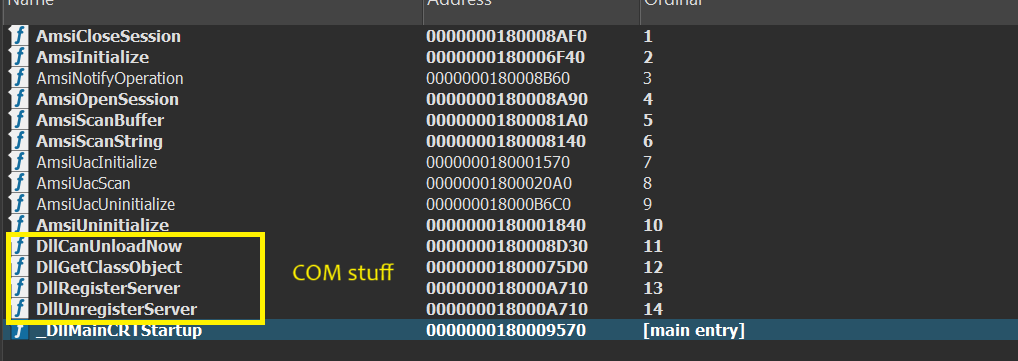Click function icon beside AmsiCloseSession
The width and height of the screenshot is (1018, 361).
click(19, 36)
